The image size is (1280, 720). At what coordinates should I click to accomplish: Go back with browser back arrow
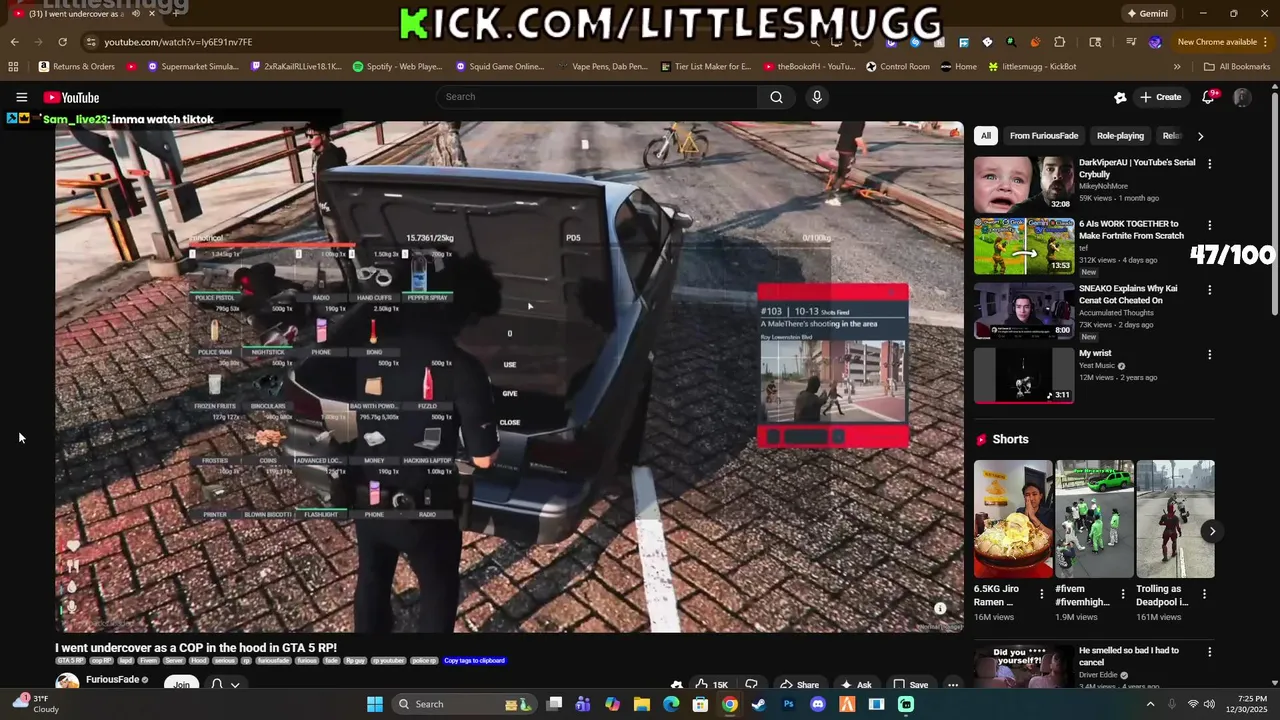(14, 42)
